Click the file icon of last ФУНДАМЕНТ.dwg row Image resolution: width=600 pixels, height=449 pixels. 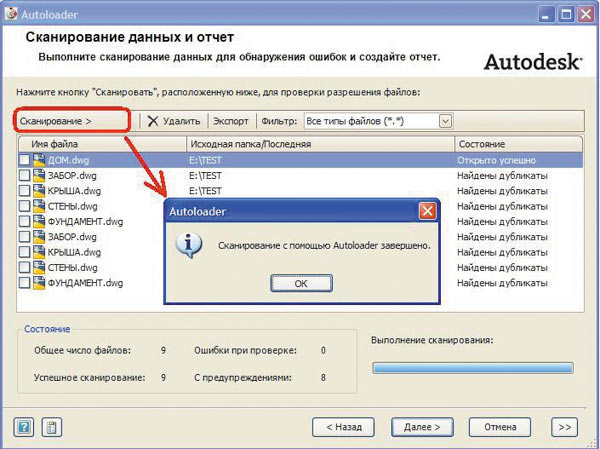[39, 282]
